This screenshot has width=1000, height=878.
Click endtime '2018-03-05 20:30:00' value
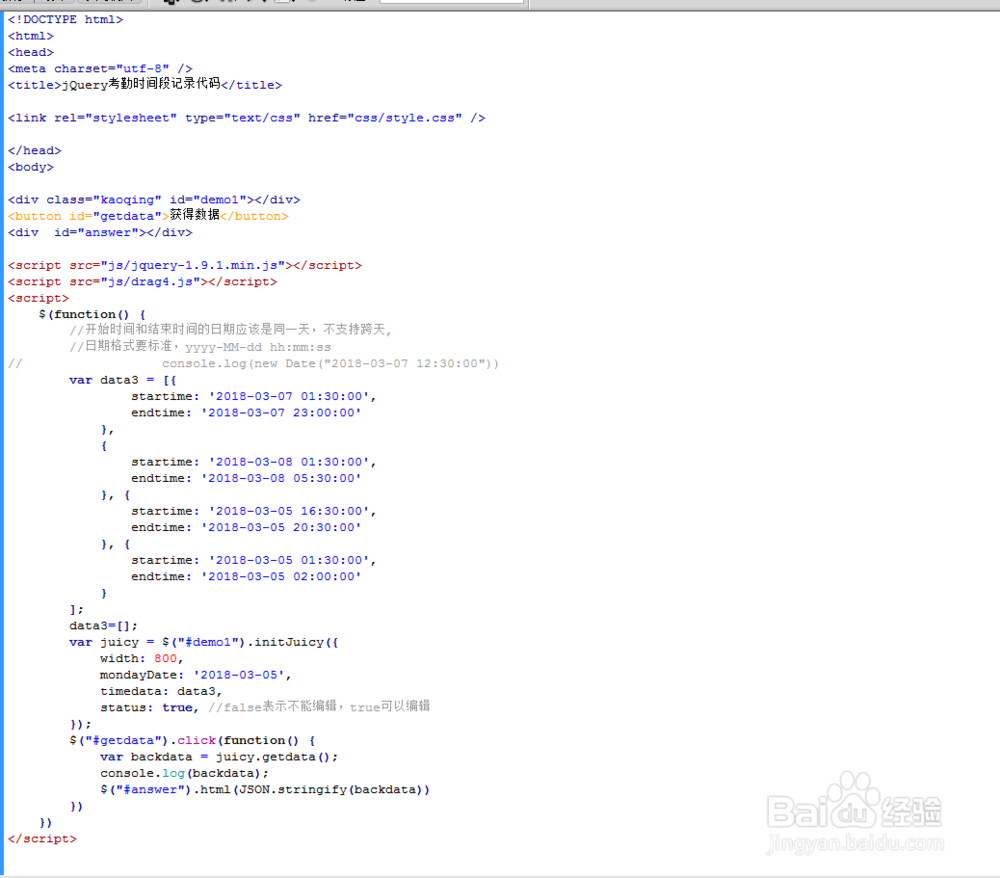(281, 528)
